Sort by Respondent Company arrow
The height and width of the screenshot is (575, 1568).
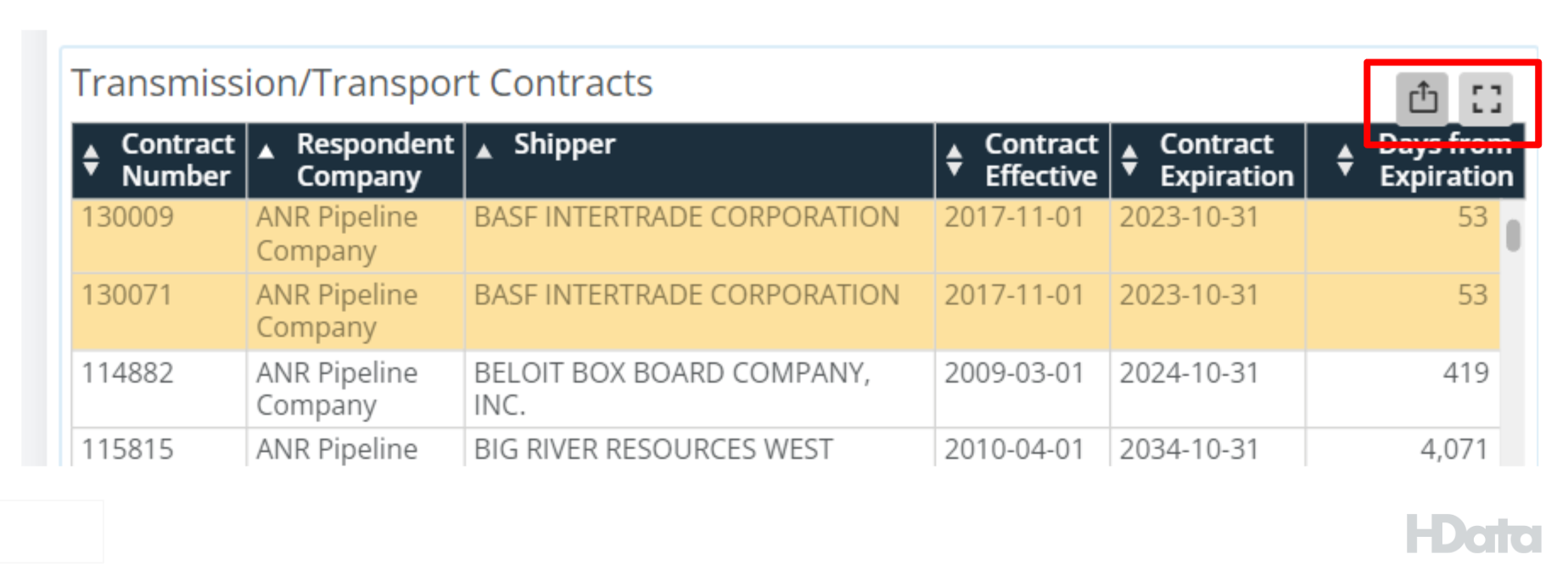click(266, 152)
